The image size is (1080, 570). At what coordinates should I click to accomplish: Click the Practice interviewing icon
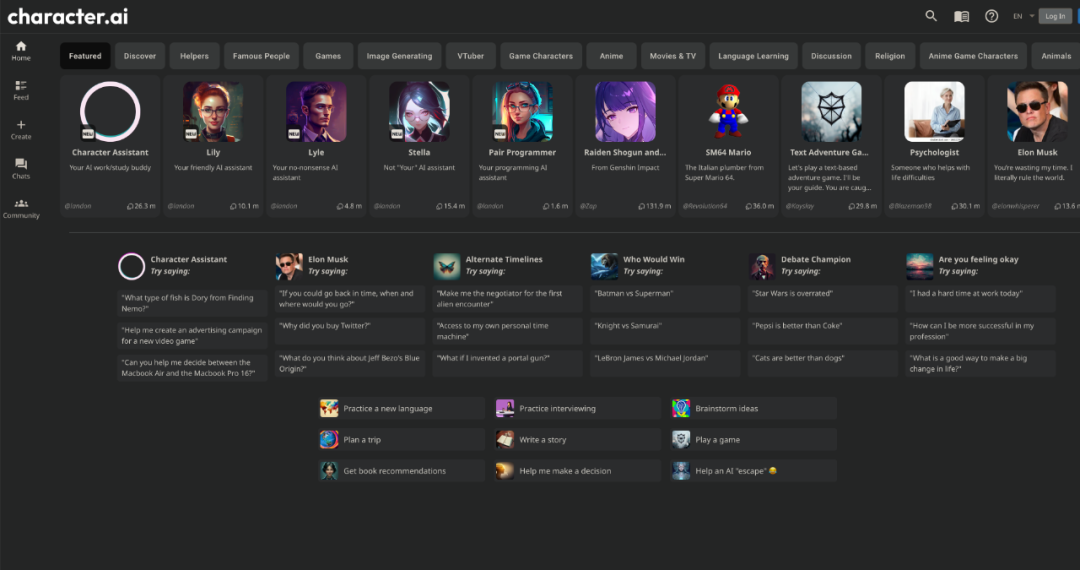pos(505,408)
